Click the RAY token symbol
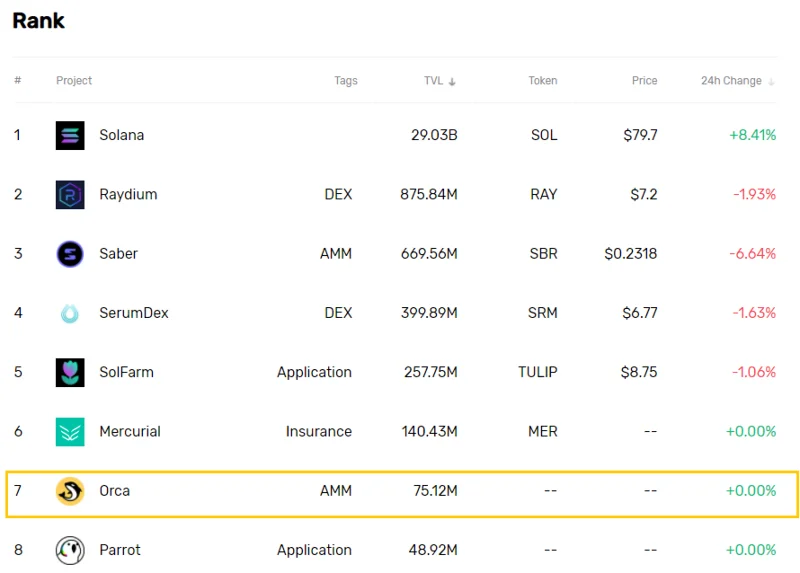Image resolution: width=800 pixels, height=573 pixels. point(543,194)
